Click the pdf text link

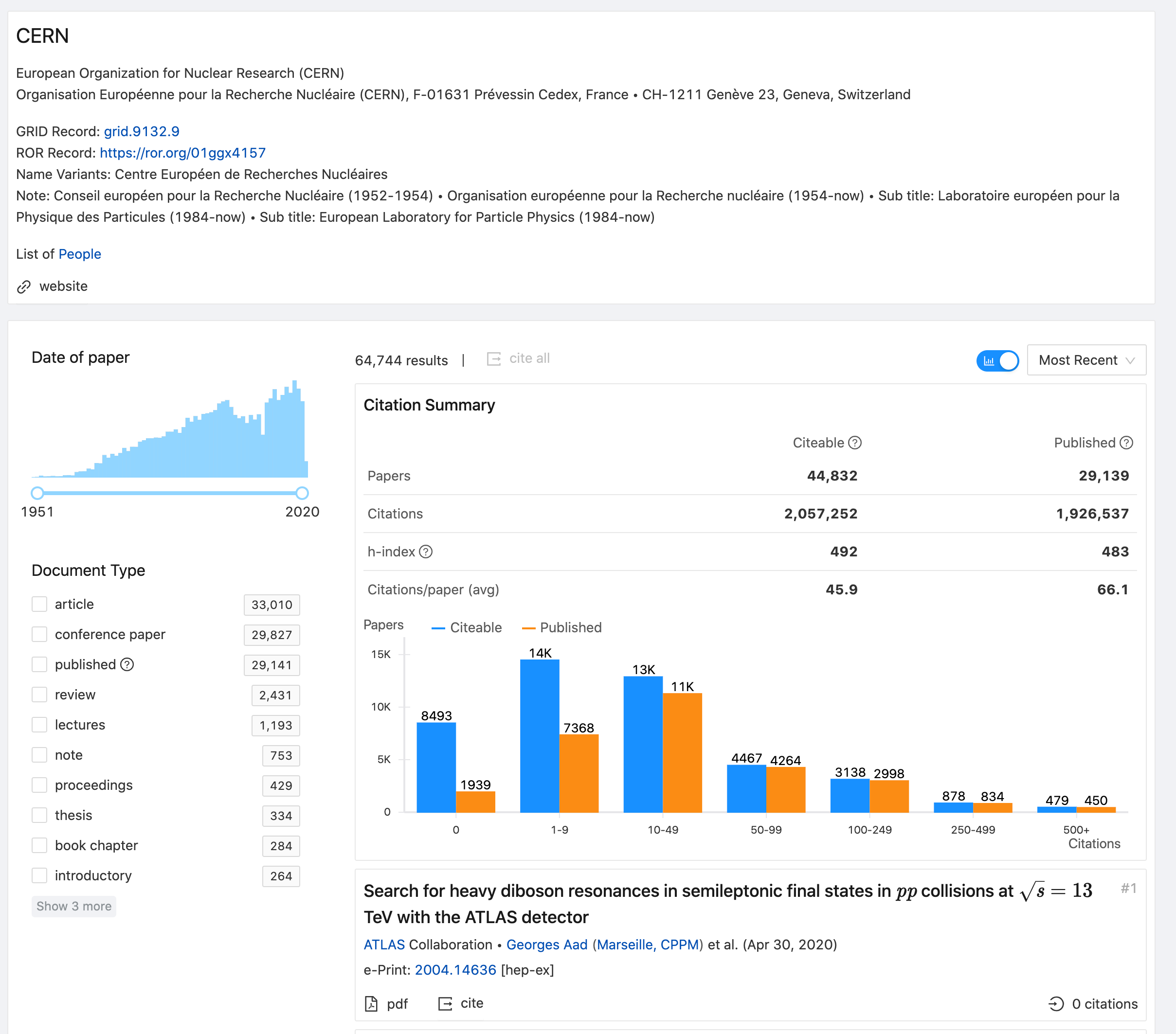coord(397,1004)
